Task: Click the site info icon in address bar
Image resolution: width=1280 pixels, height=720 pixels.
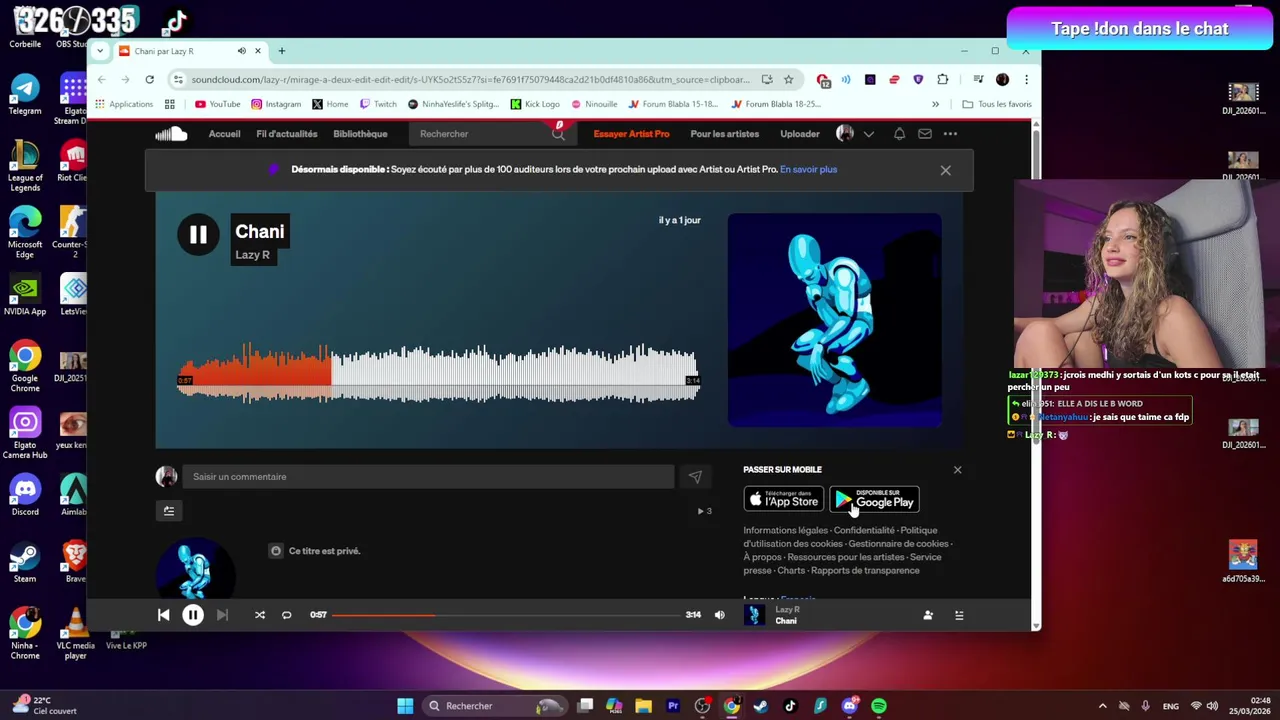Action: pyautogui.click(x=178, y=79)
